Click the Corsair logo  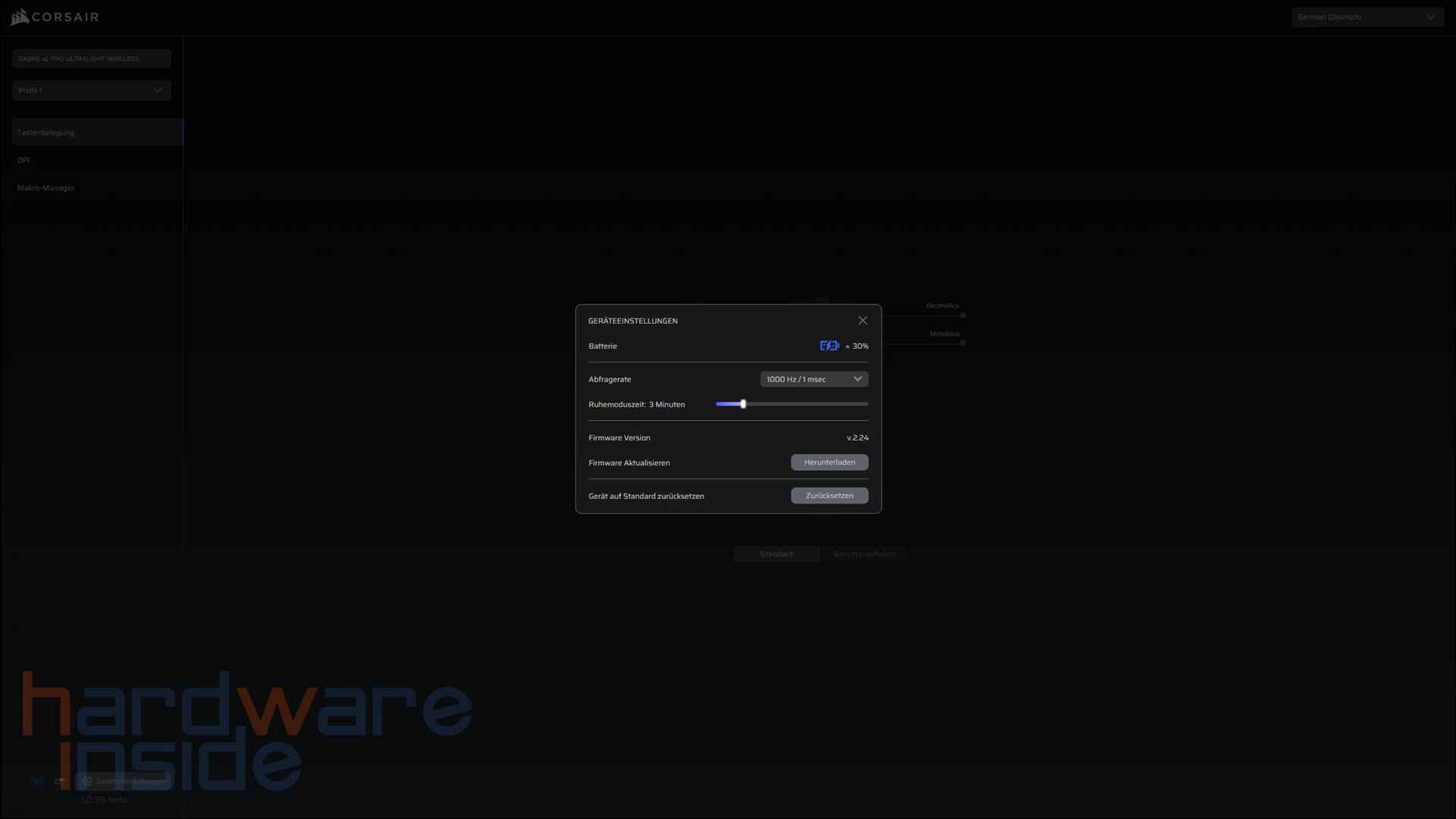[x=55, y=17]
